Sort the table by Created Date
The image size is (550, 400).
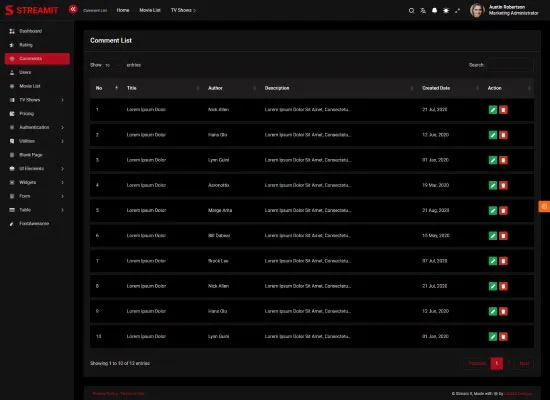coord(449,88)
